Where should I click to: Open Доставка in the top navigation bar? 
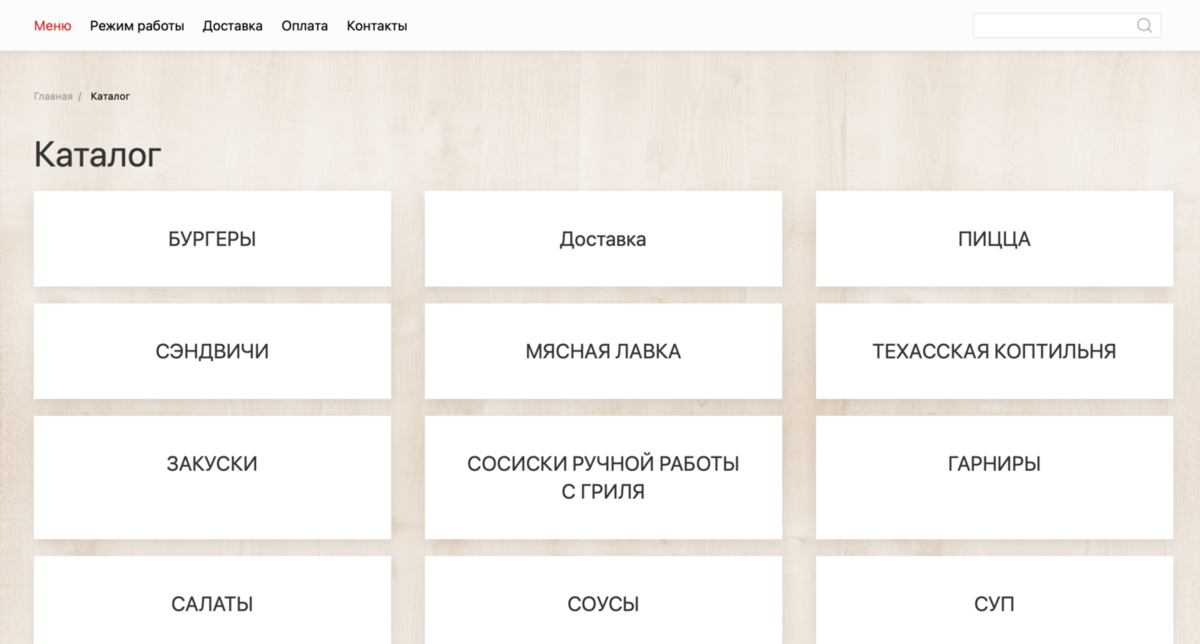coord(232,26)
